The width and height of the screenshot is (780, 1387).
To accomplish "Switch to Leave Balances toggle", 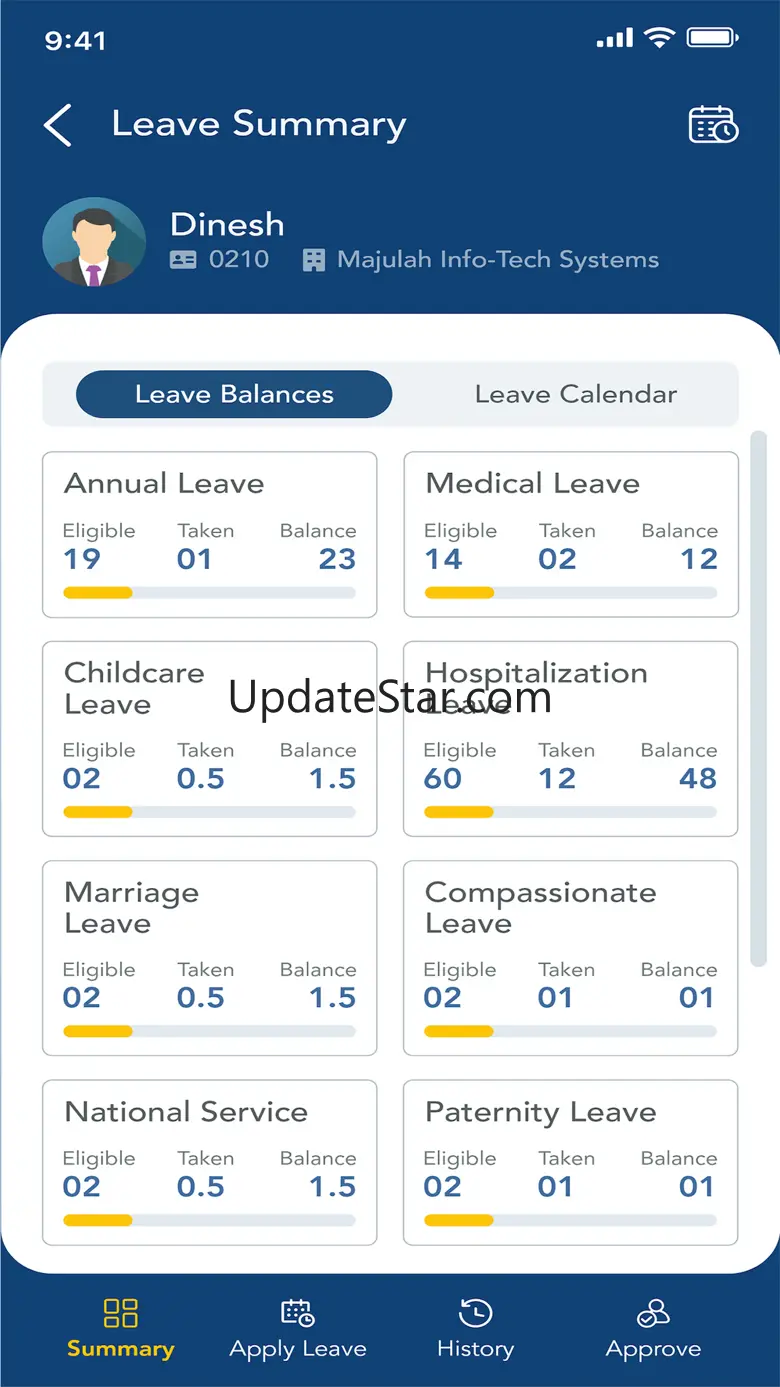I will click(x=234, y=394).
